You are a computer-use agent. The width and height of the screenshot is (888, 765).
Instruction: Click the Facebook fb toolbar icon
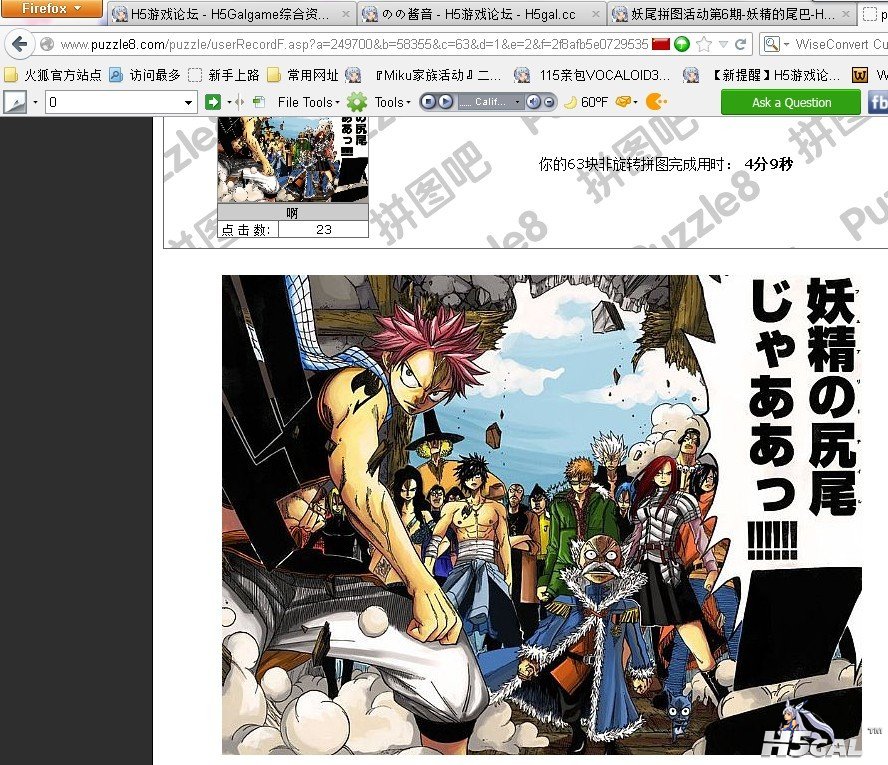tap(877, 102)
